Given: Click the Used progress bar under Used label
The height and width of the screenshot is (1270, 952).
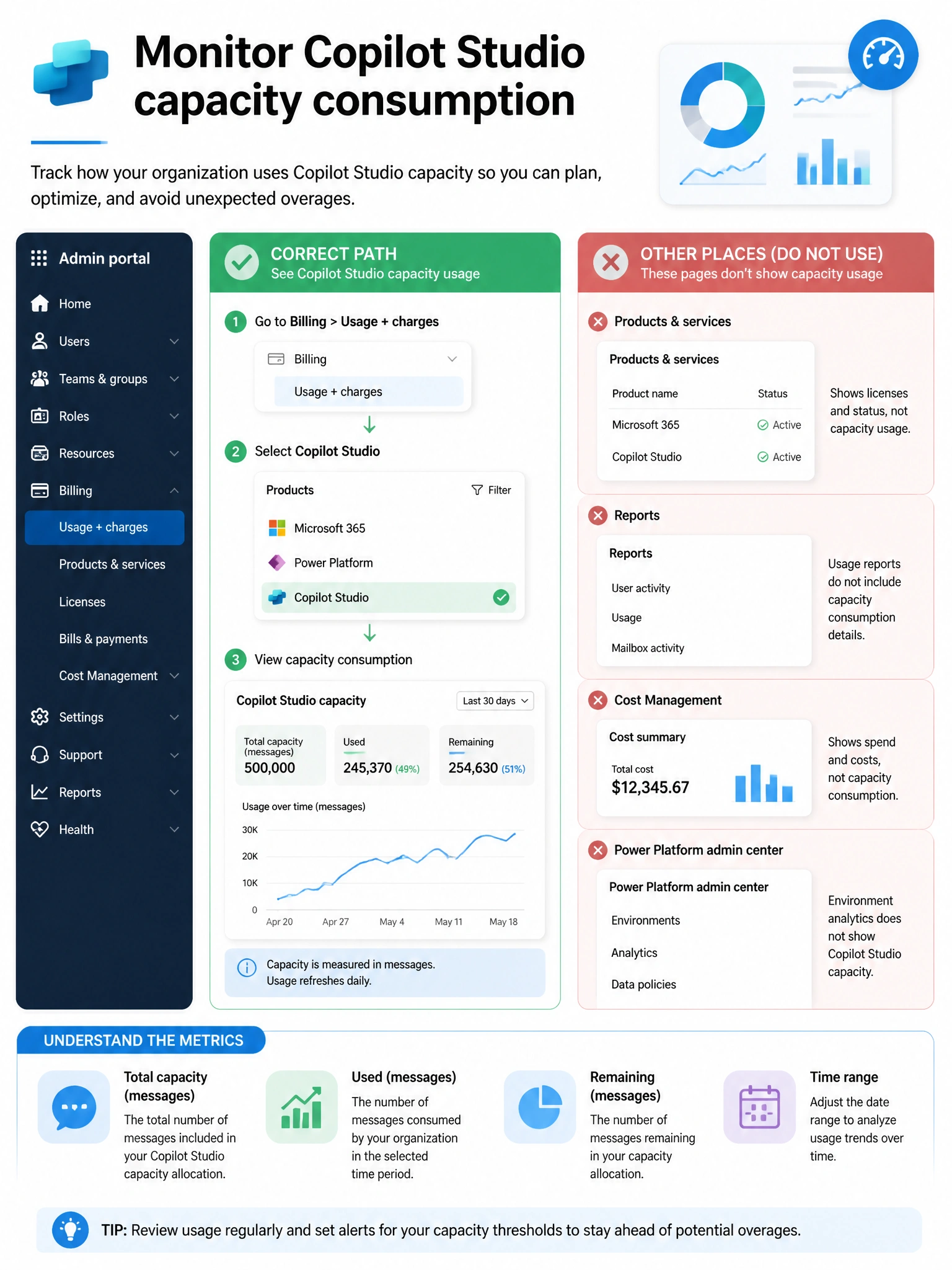Looking at the screenshot, I should 354,753.
